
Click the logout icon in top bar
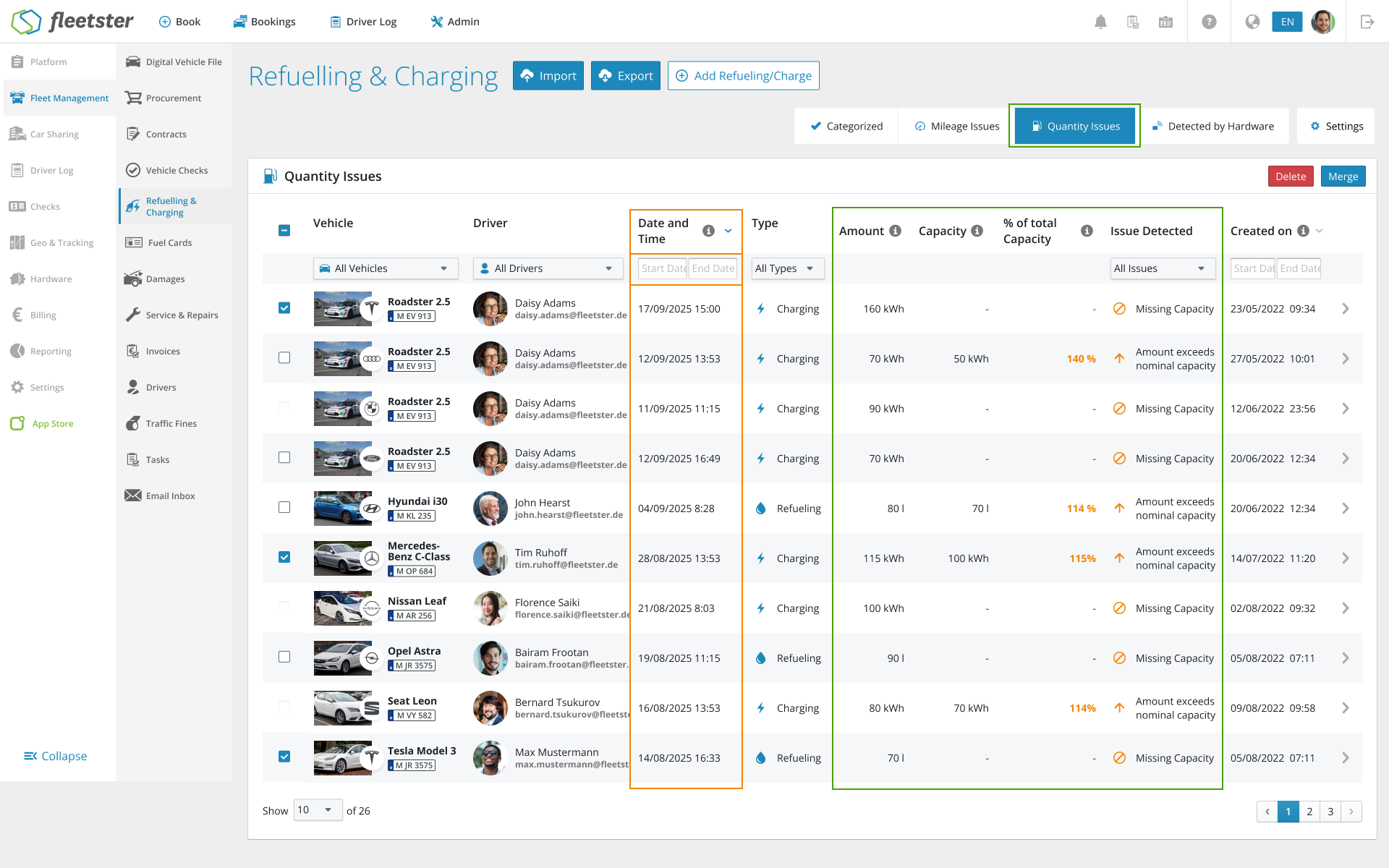(x=1367, y=22)
